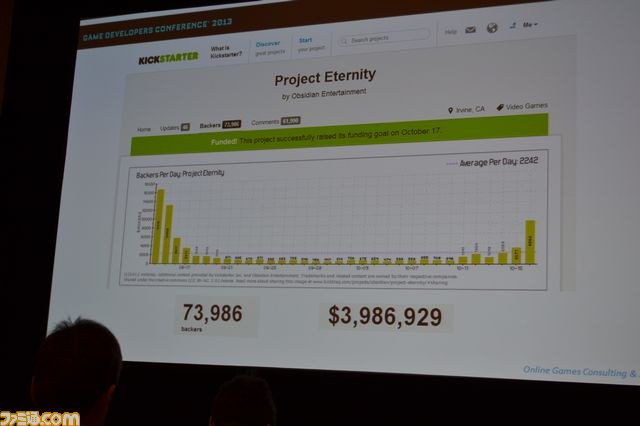
Task: Click the Irvine, CA location link
Action: coord(470,109)
